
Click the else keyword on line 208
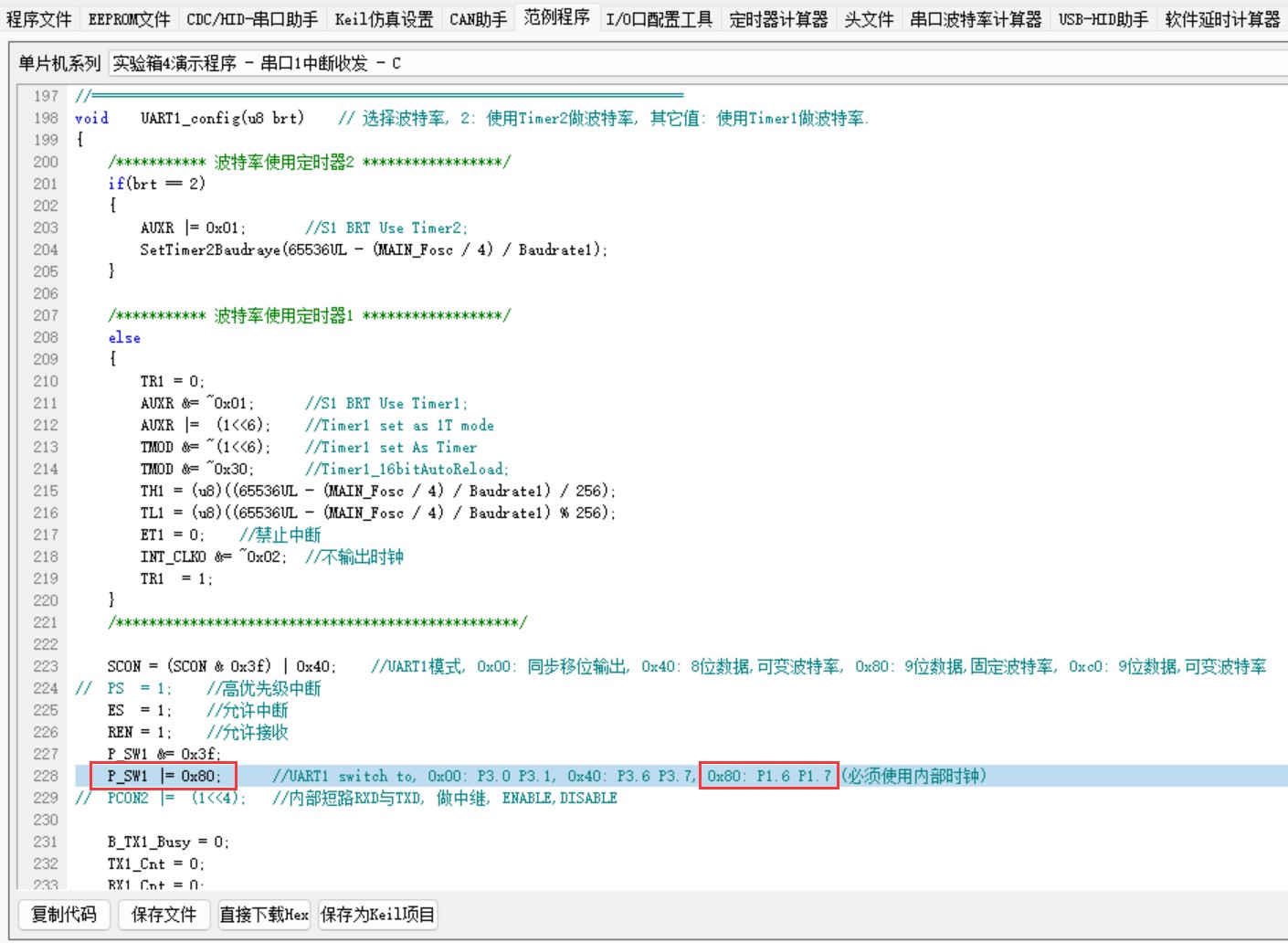(124, 337)
